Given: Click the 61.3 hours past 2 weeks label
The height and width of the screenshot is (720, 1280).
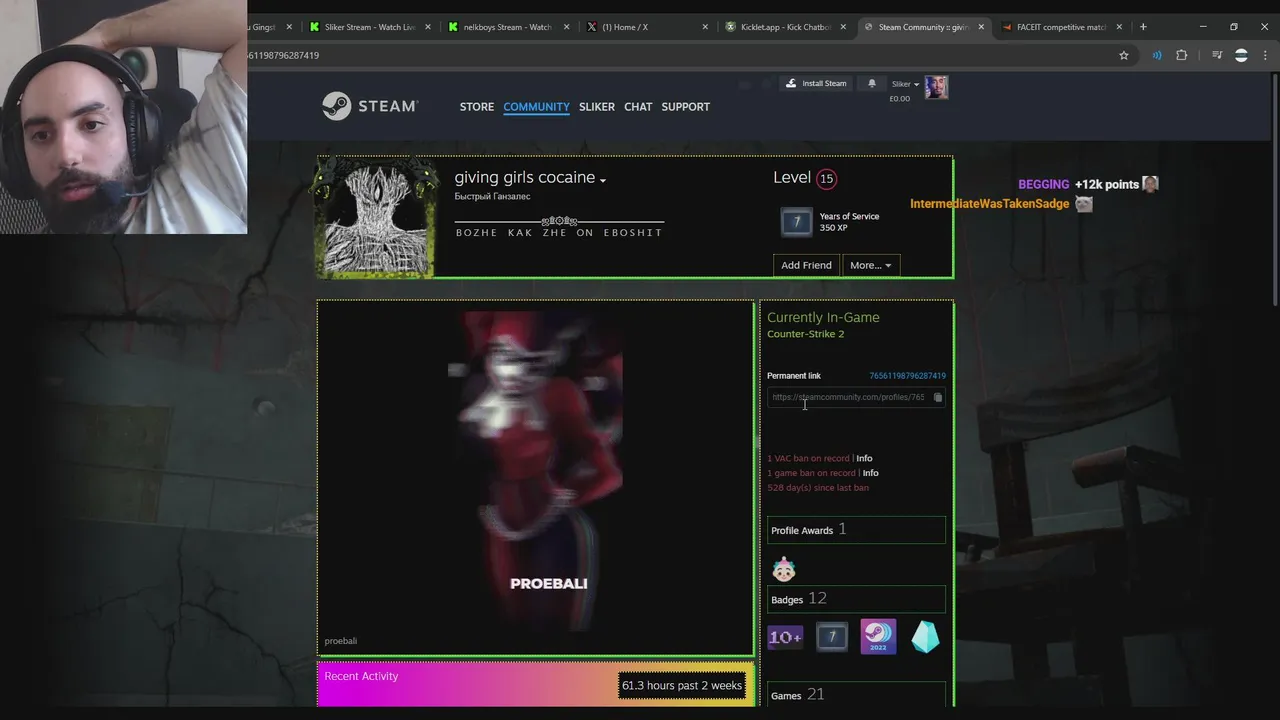Looking at the screenshot, I should coord(682,685).
